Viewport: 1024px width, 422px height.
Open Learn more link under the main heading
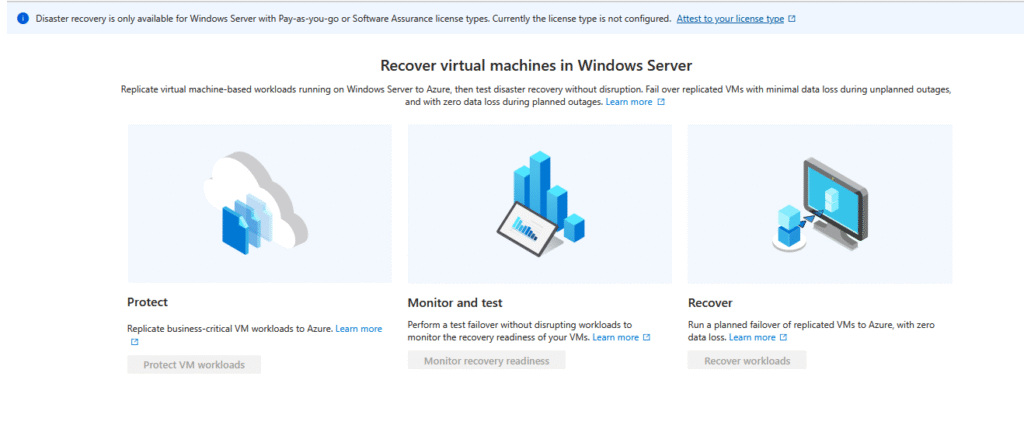click(x=628, y=102)
